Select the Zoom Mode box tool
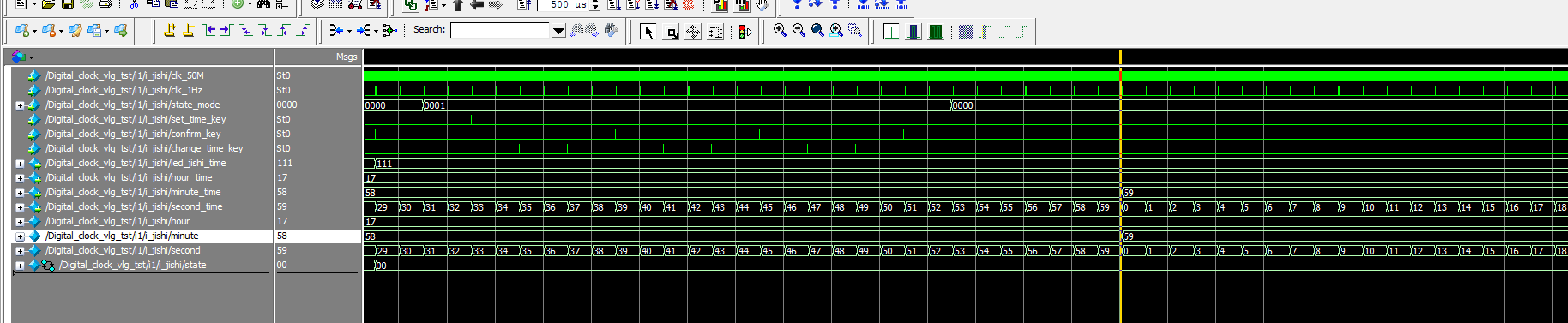 671,32
